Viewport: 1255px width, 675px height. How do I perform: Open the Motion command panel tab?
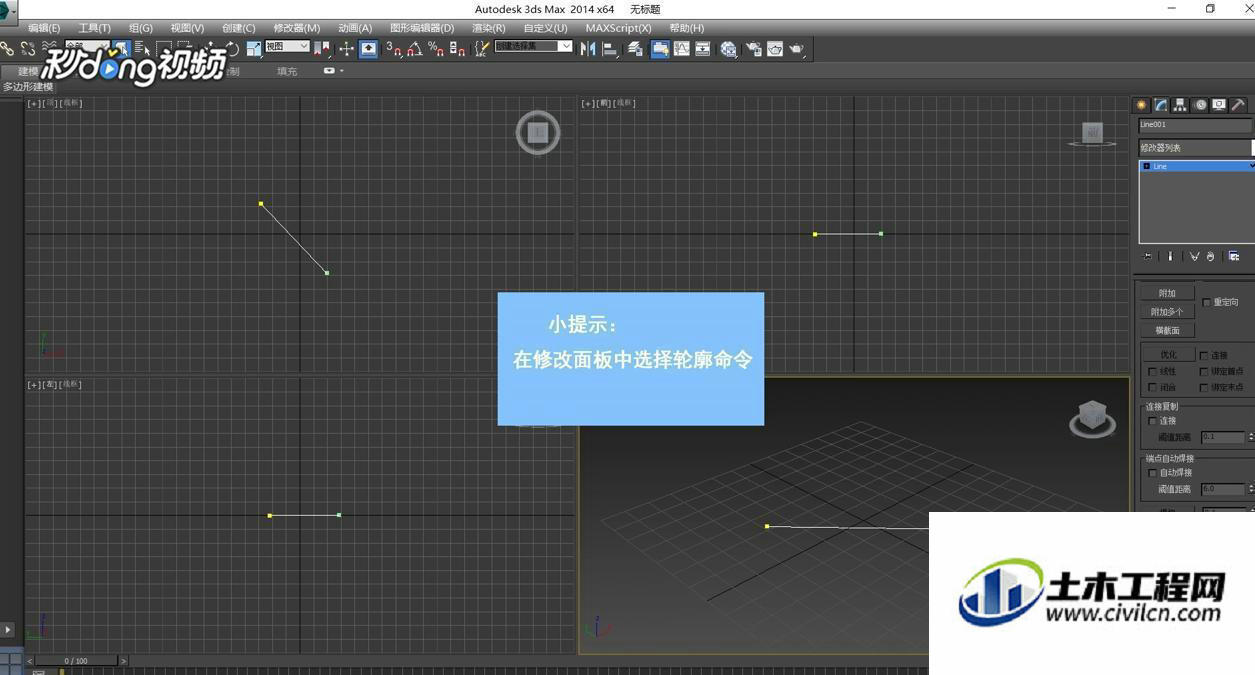coord(1200,105)
